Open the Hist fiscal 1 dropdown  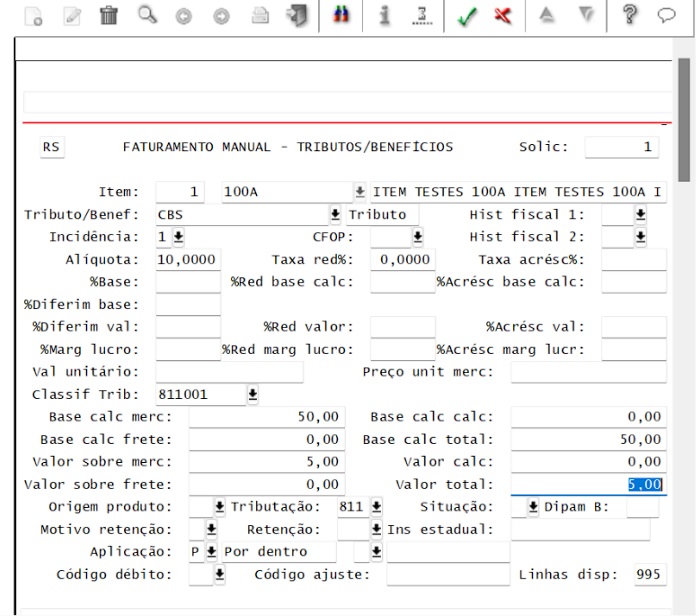640,214
